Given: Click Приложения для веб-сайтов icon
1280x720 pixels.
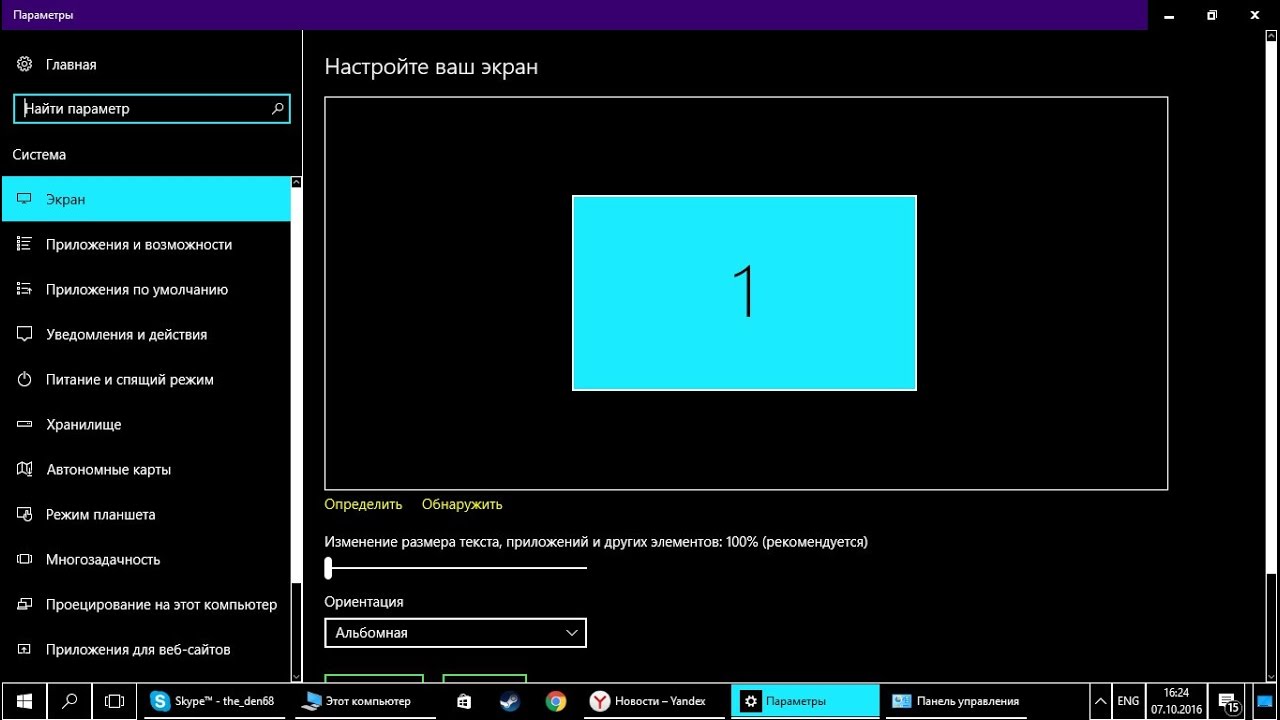Looking at the screenshot, I should point(25,649).
